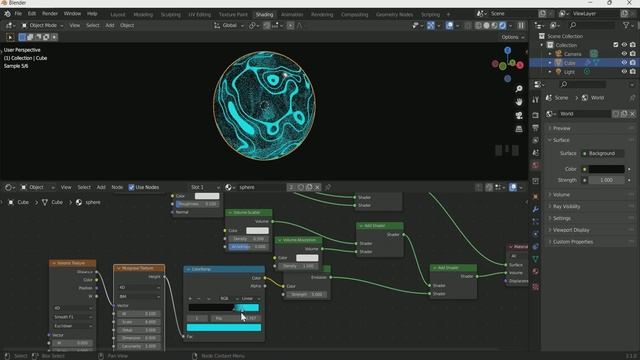640x360 pixels.
Task: Switch to the Geometry Nodes workspace tab
Action: [x=394, y=14]
